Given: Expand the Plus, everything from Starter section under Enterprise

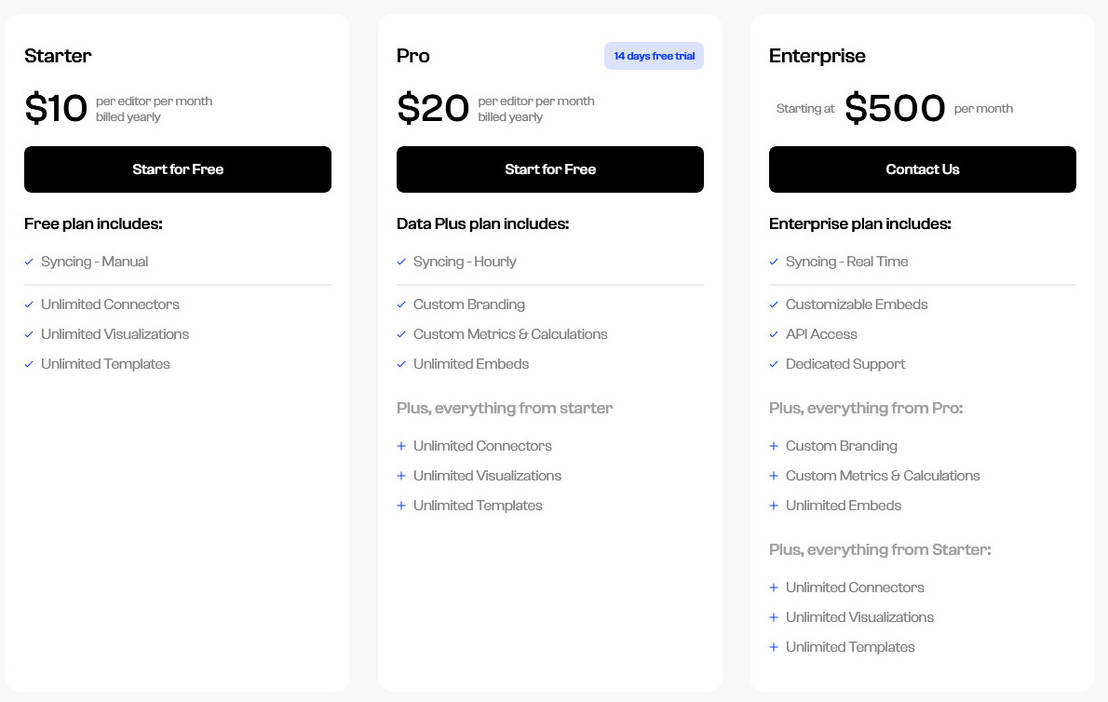Looking at the screenshot, I should 879,549.
